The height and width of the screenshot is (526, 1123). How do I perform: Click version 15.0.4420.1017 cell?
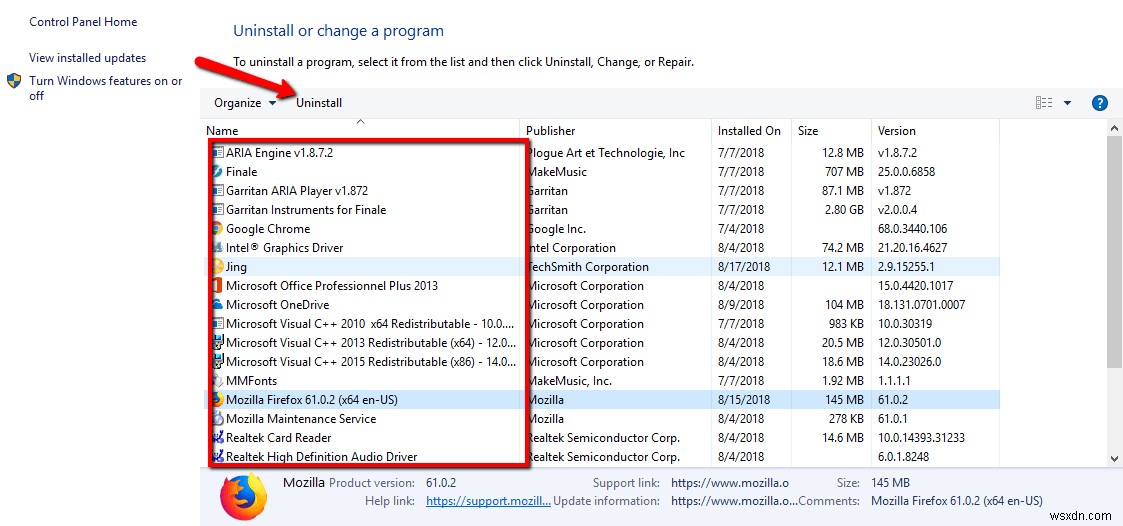coord(916,286)
